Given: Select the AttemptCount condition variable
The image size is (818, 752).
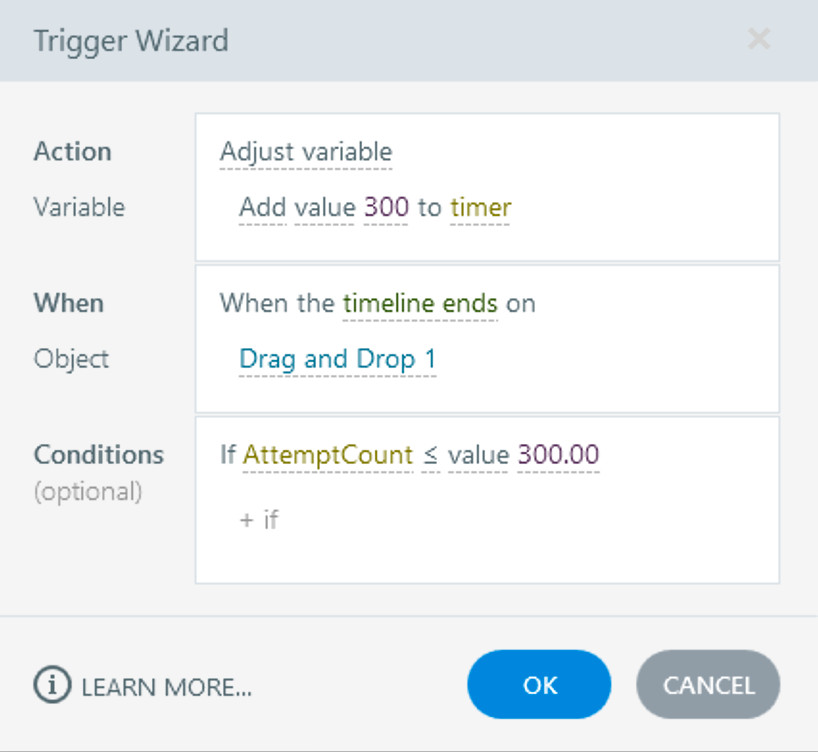Looking at the screenshot, I should 328,455.
